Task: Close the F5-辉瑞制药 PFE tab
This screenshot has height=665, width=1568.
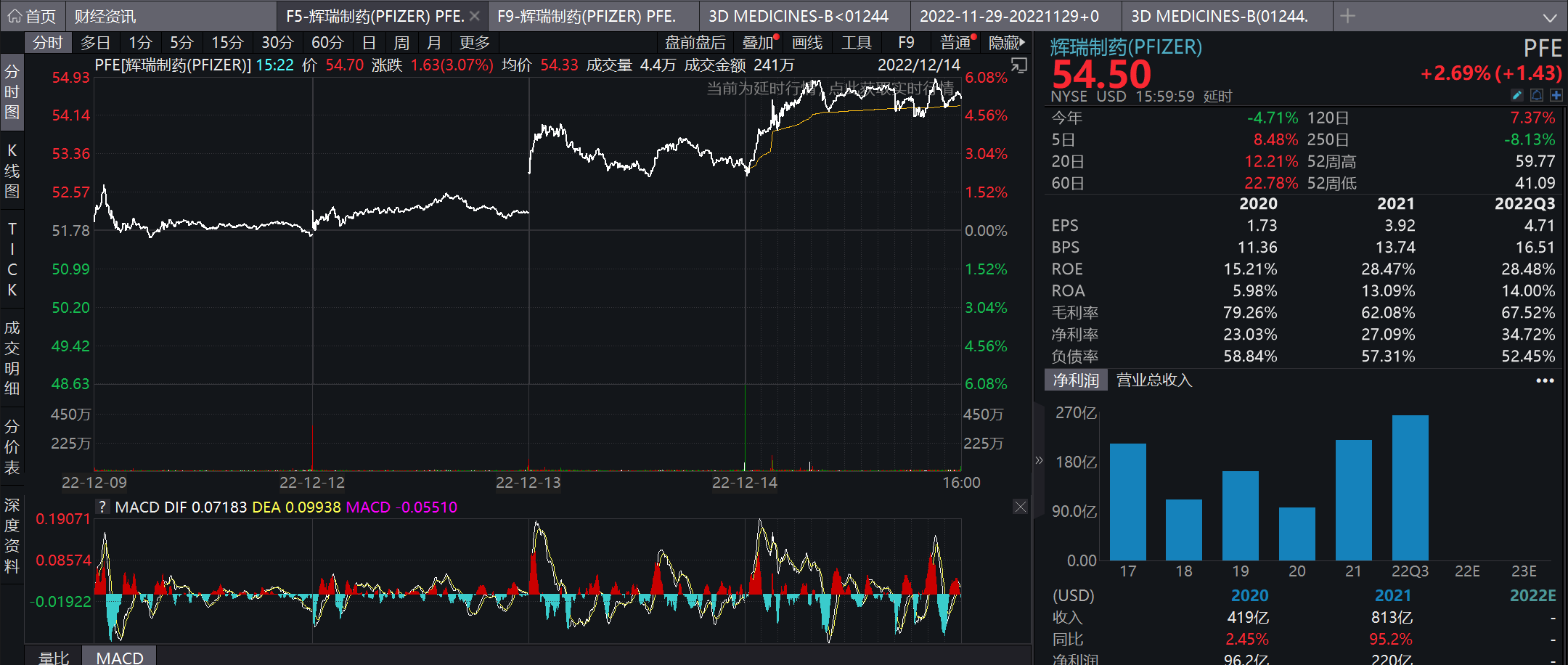Action: point(474,16)
